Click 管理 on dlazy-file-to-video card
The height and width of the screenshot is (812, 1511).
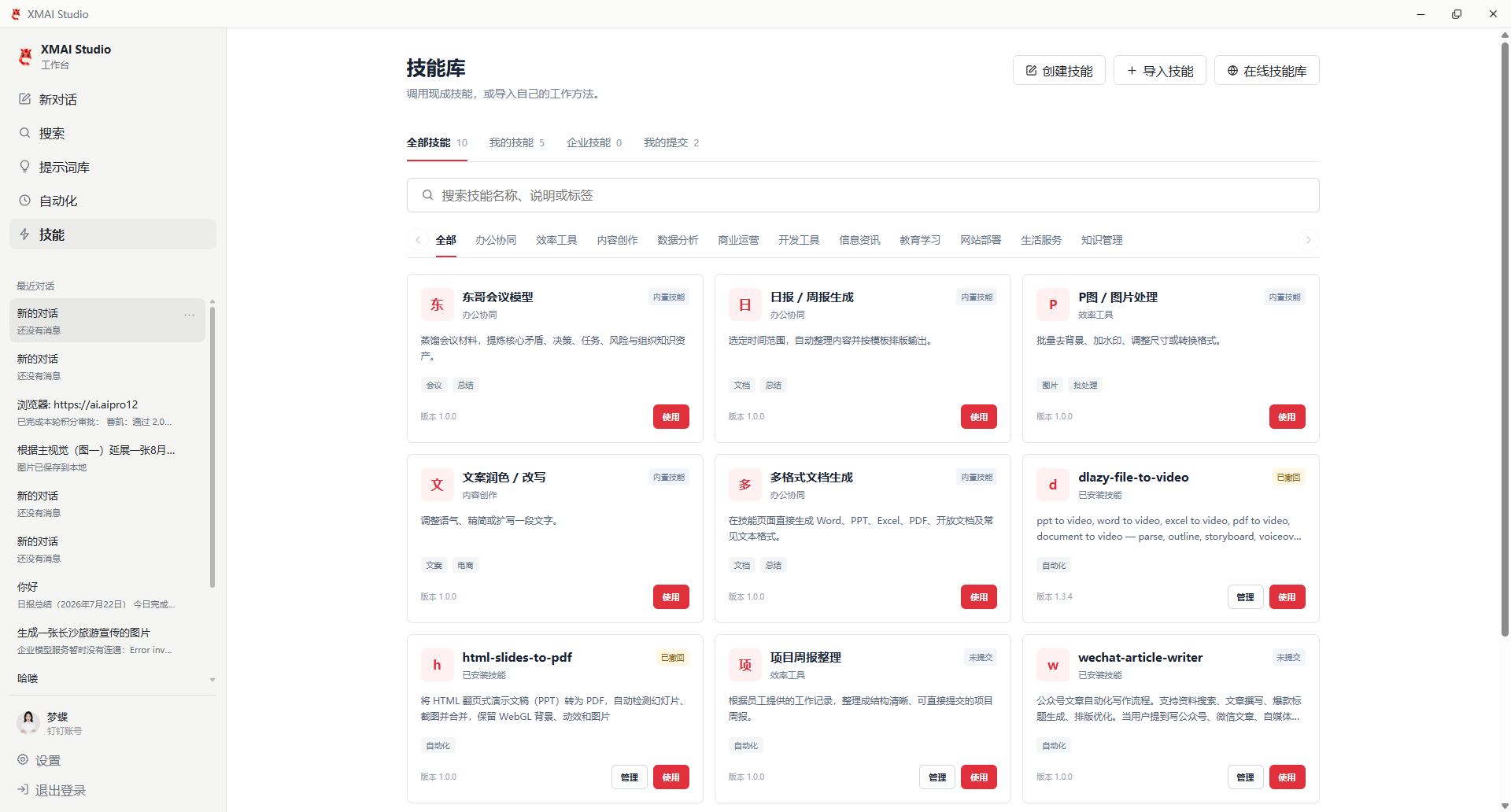(1245, 597)
